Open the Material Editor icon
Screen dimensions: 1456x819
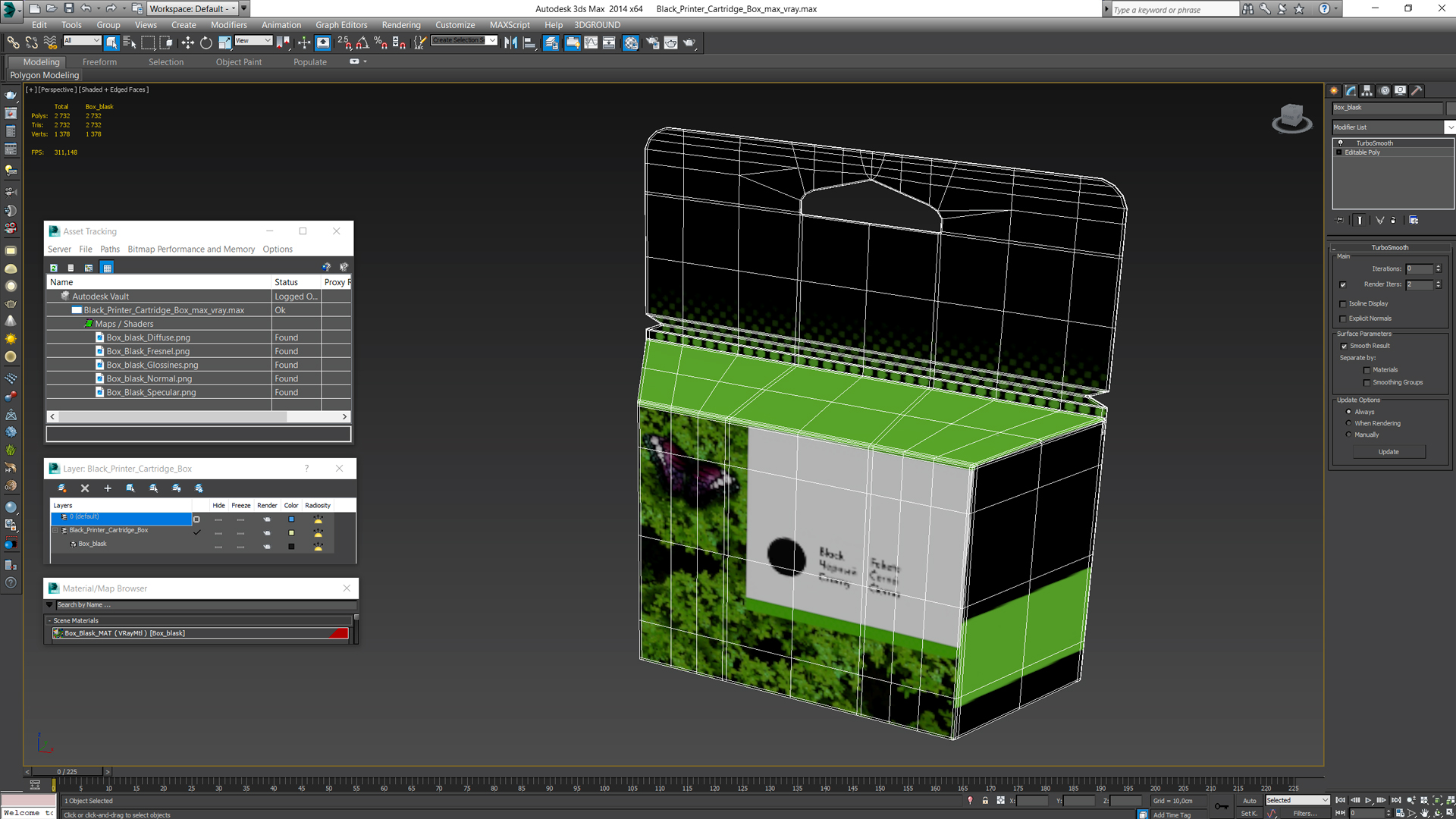631,43
